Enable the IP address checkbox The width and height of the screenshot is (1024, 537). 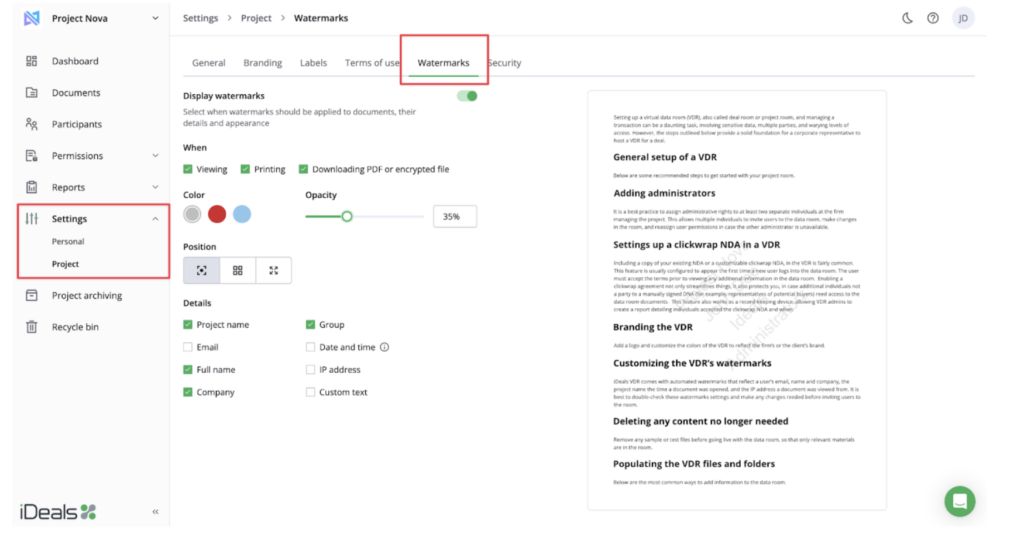coord(310,370)
